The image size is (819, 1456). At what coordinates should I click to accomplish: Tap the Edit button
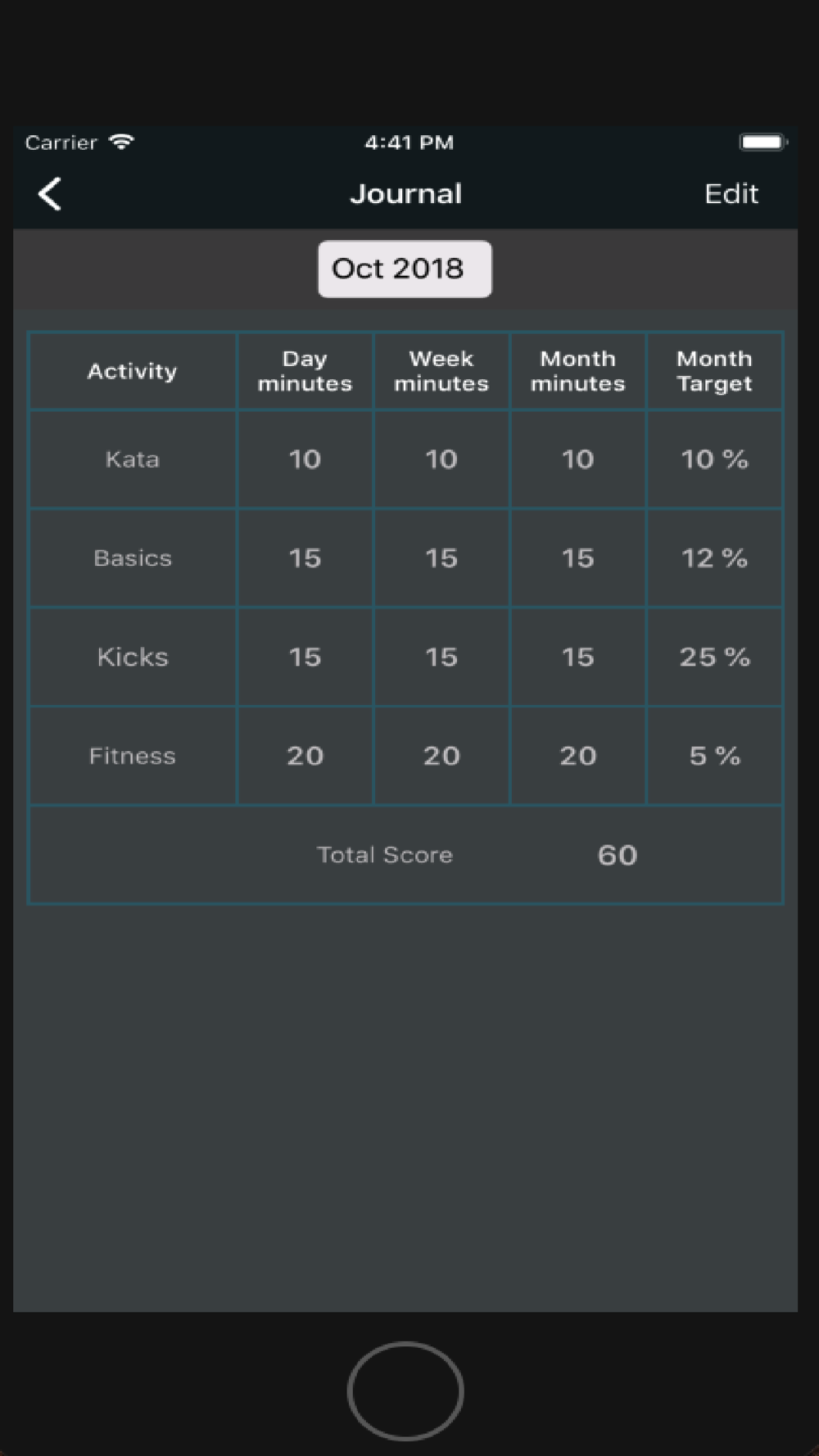point(731,194)
